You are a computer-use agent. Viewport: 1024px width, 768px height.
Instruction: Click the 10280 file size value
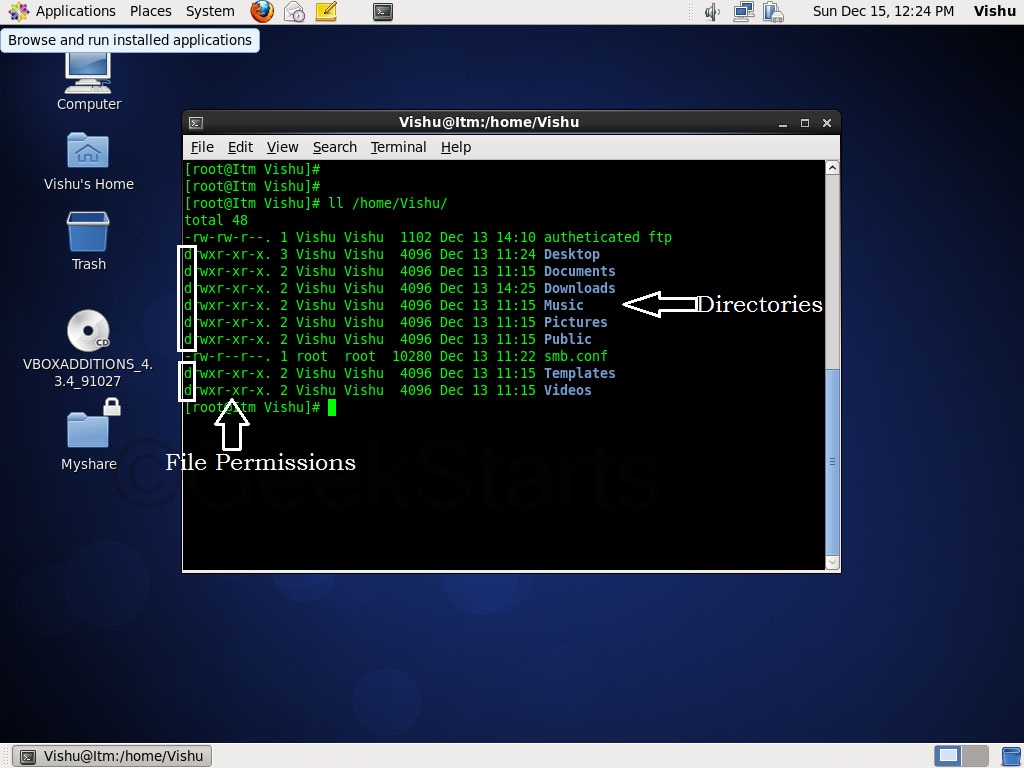(x=412, y=357)
